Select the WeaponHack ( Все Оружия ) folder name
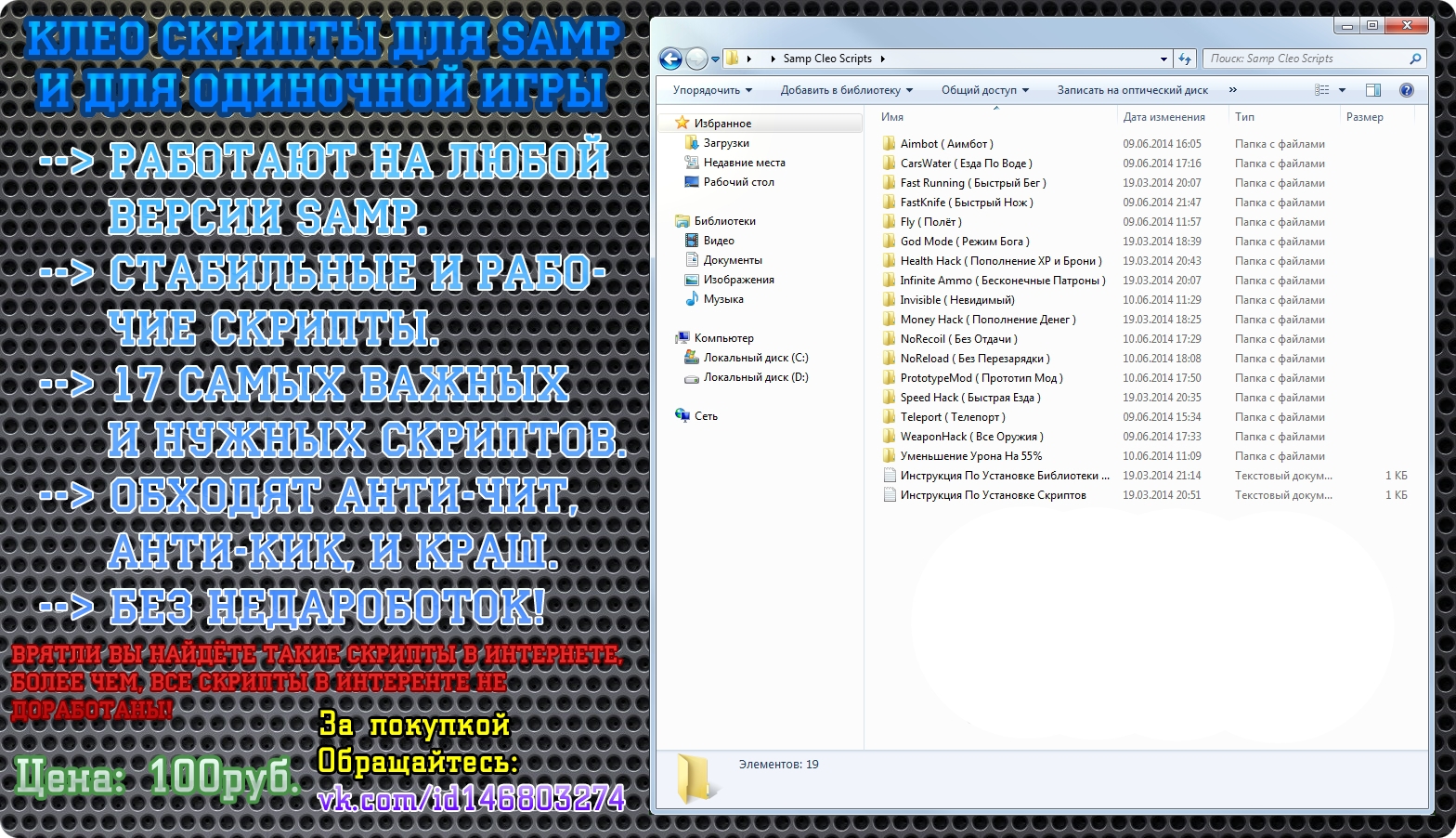1456x838 pixels. (x=972, y=437)
